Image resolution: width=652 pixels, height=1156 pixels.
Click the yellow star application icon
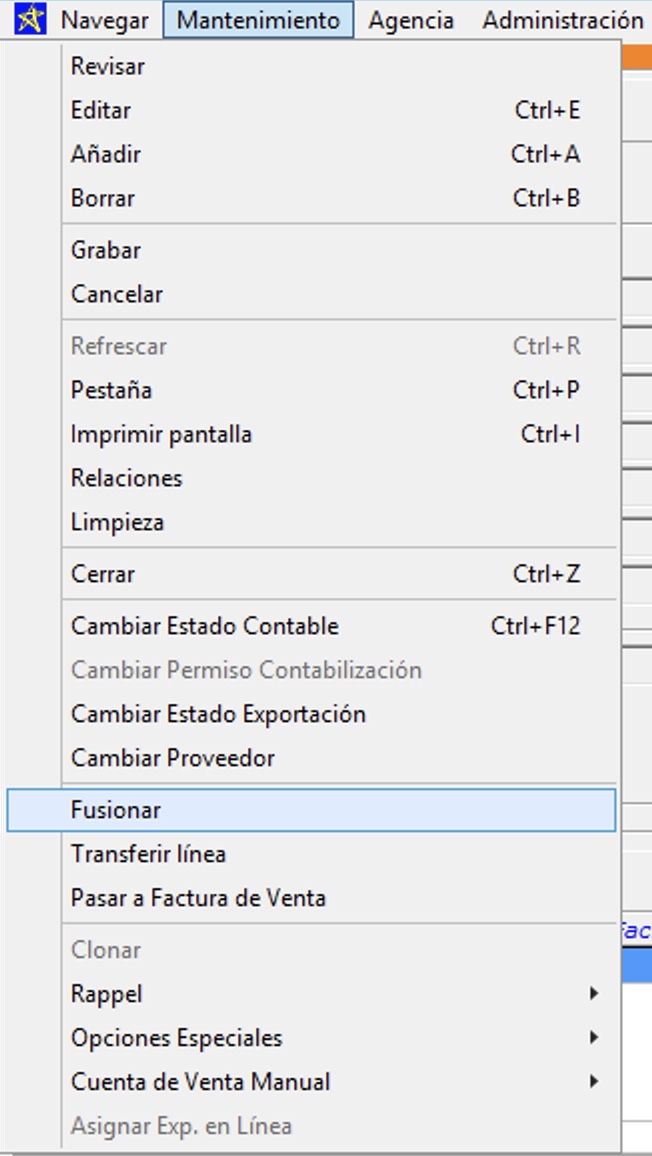tap(30, 20)
